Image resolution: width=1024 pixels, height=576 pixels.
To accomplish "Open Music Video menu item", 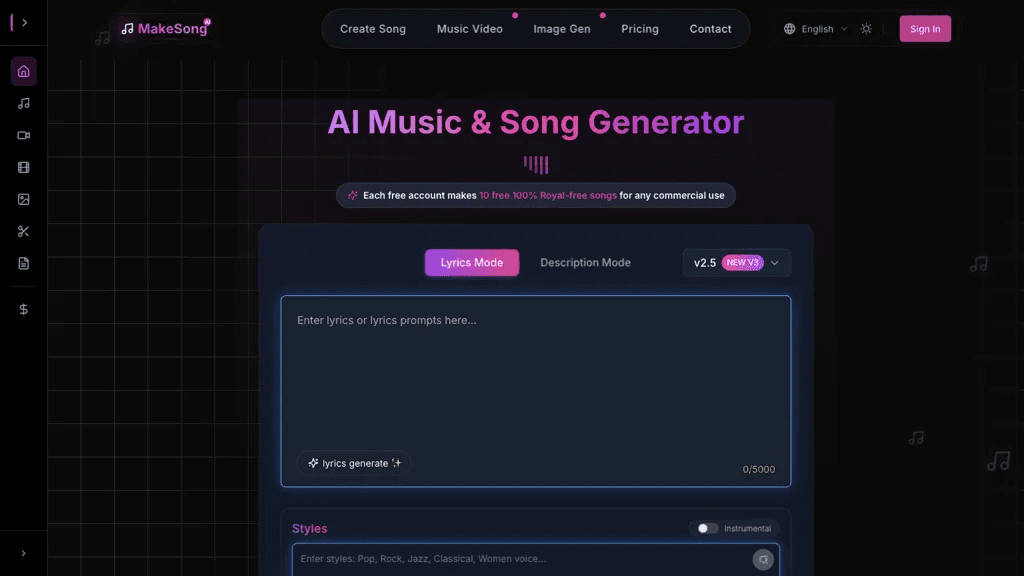I will (470, 29).
